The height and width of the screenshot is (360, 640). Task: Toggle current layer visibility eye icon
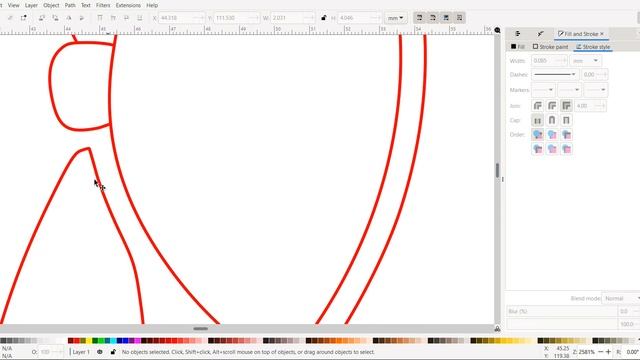(x=100, y=352)
